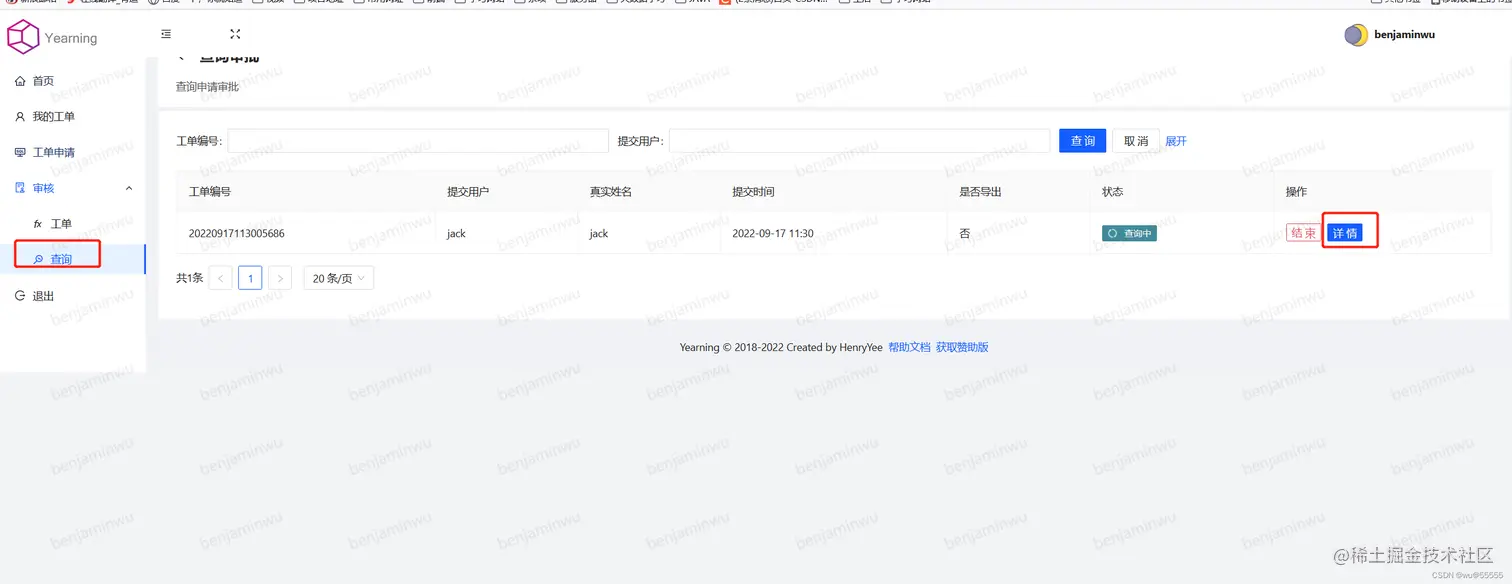Click the sidebar collapse icon
The image size is (1512, 584).
coord(165,33)
